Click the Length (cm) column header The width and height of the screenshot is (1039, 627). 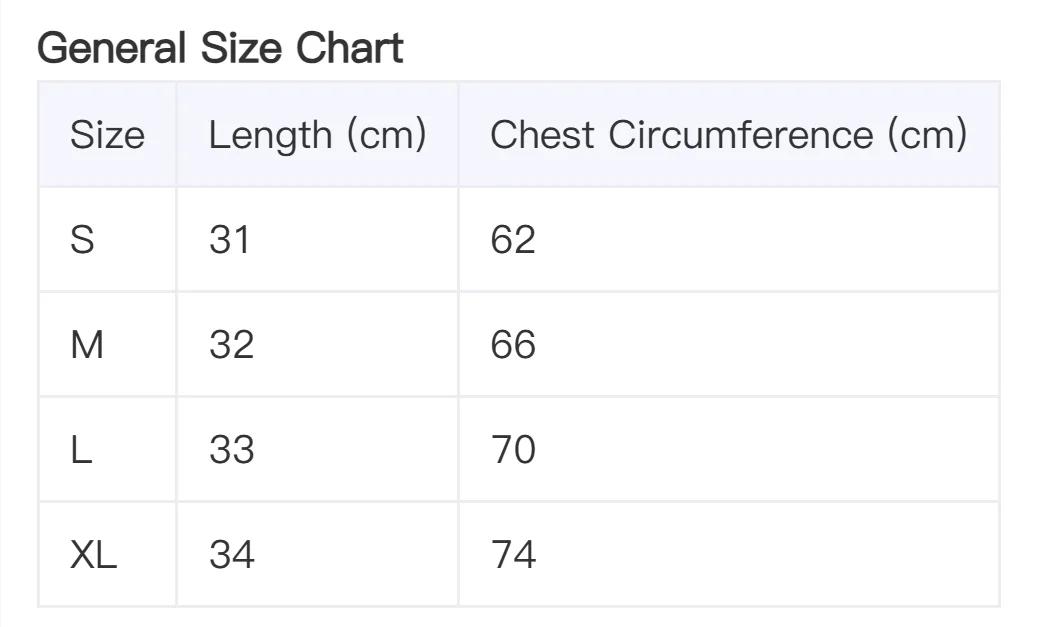pos(317,135)
